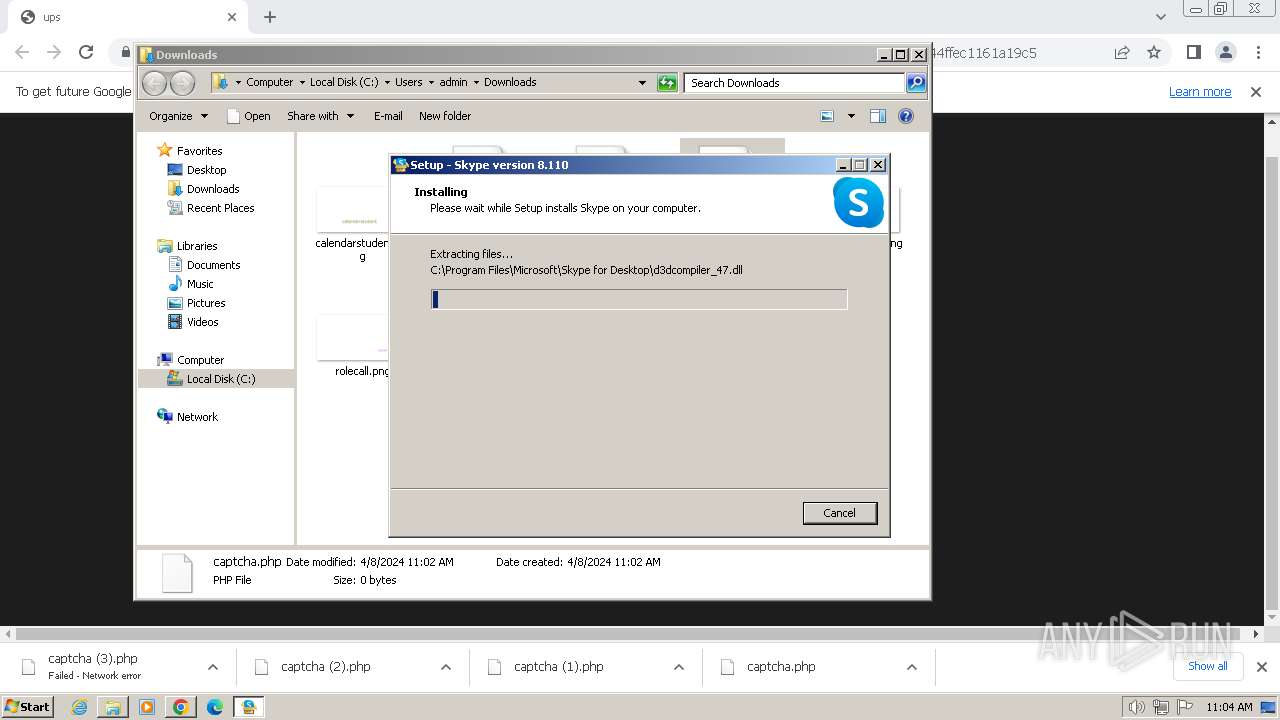The image size is (1280, 720).
Task: Open Libraries in the navigation pane
Action: click(x=197, y=246)
